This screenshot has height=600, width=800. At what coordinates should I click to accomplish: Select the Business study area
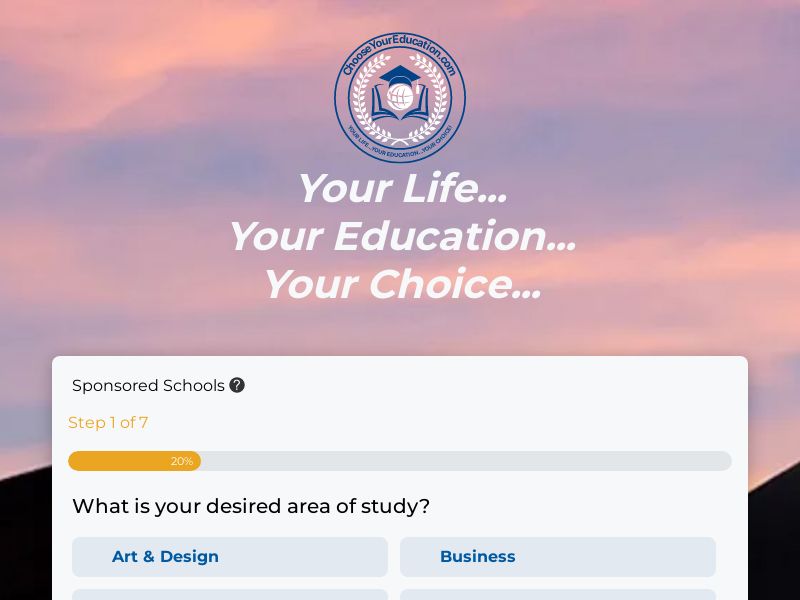558,557
